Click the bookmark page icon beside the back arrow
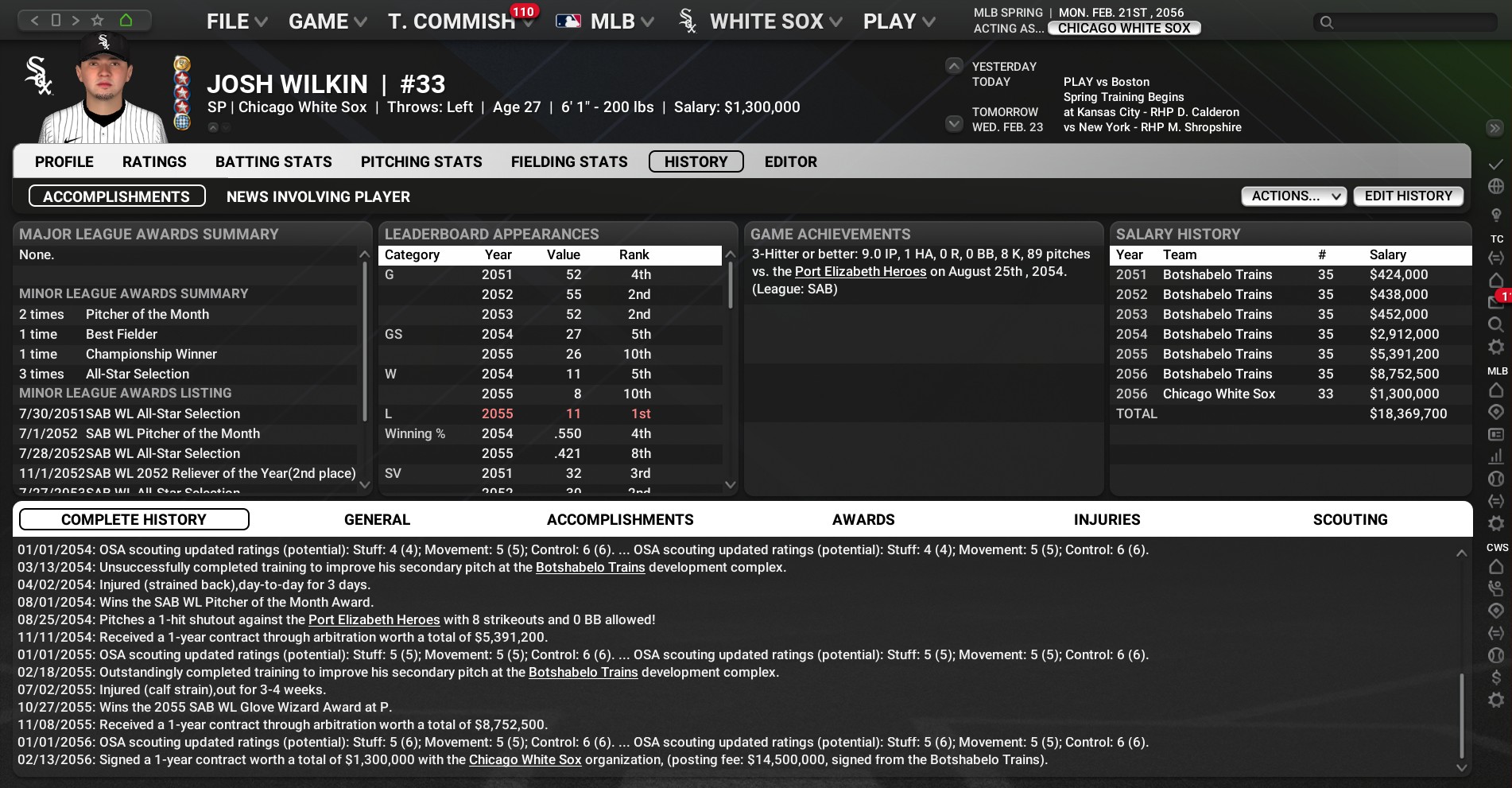1512x788 pixels. (x=56, y=21)
